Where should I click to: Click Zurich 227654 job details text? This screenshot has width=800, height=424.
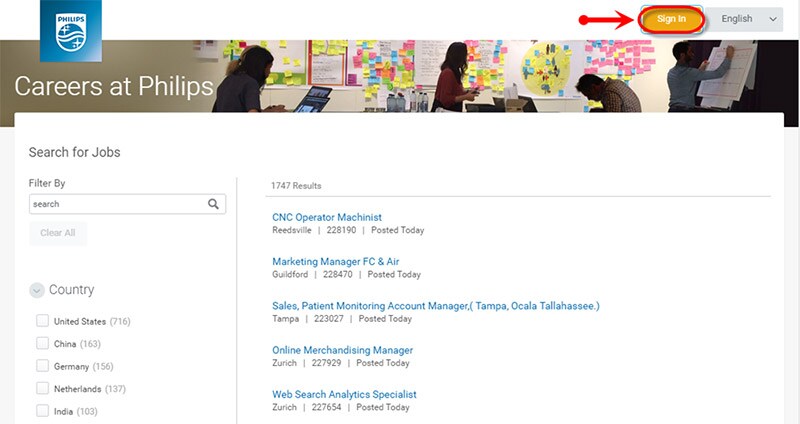tap(341, 407)
